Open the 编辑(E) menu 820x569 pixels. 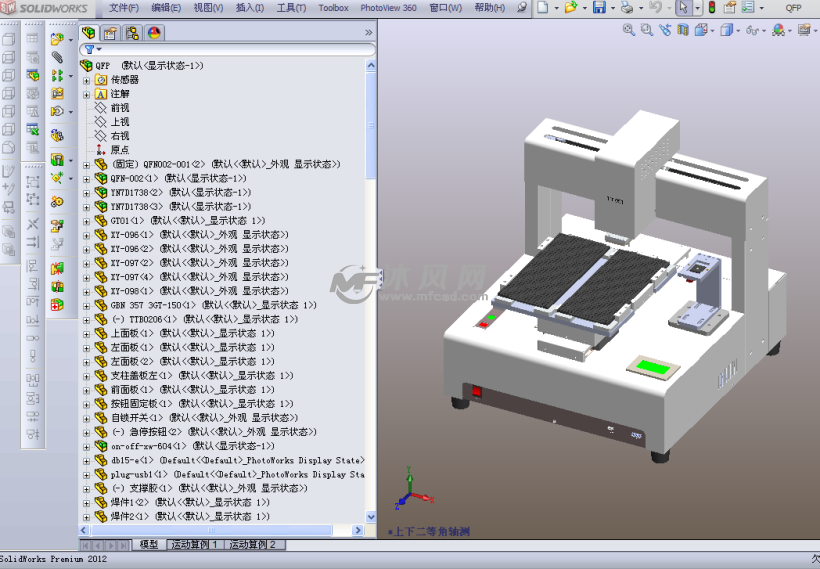(x=166, y=8)
